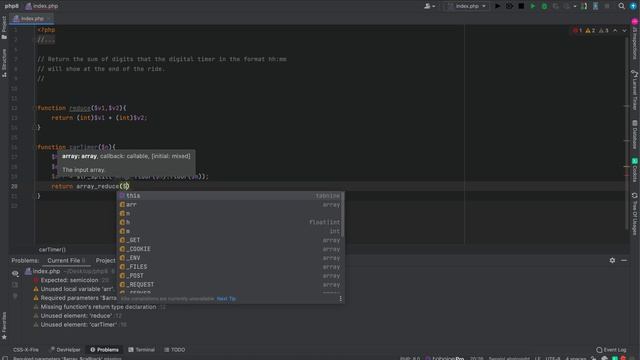Open completion popup three-dot options menu
Image resolution: width=640 pixels, height=360 pixels.
click(340, 299)
